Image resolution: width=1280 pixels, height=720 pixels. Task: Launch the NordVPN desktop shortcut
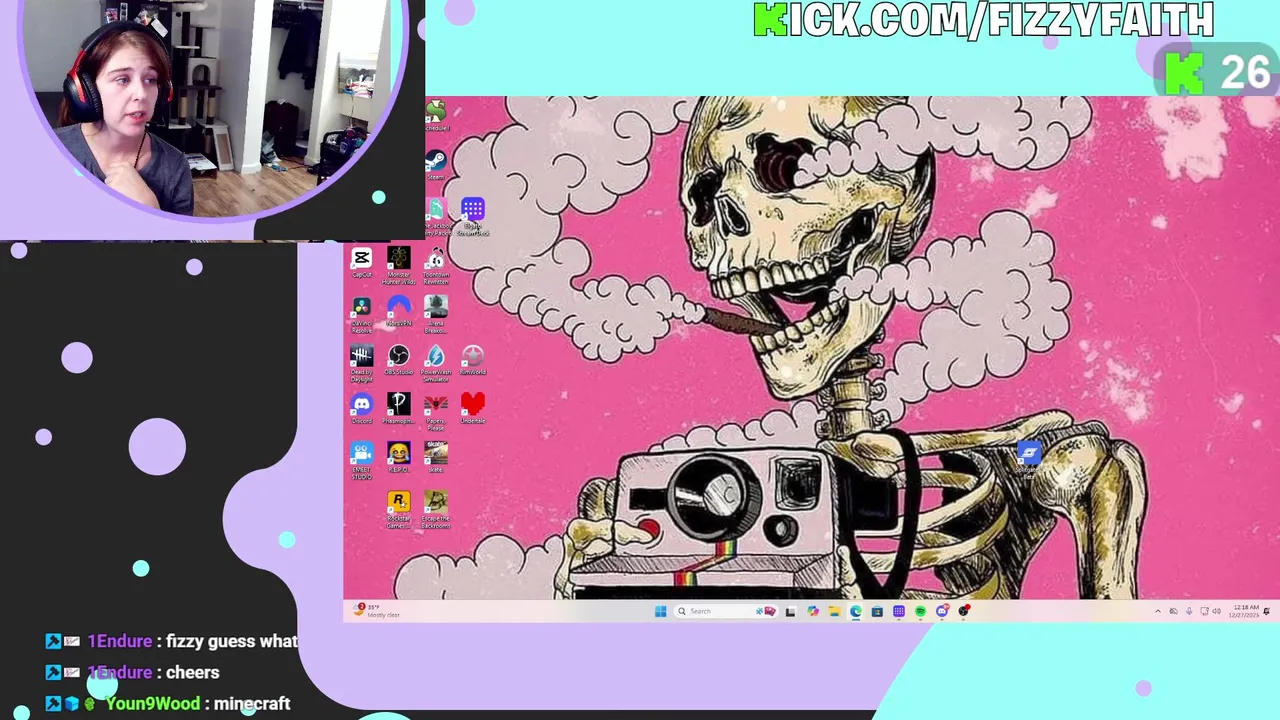point(398,311)
